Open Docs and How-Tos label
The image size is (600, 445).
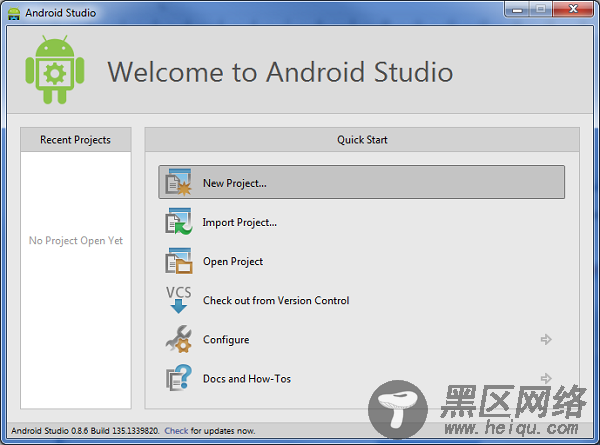(x=247, y=379)
